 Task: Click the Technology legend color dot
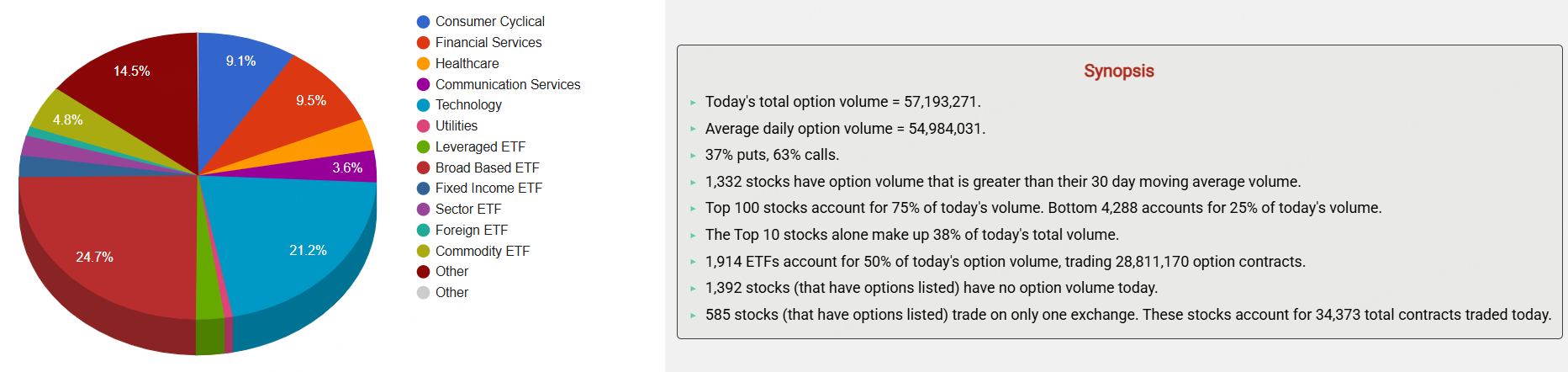coord(424,105)
